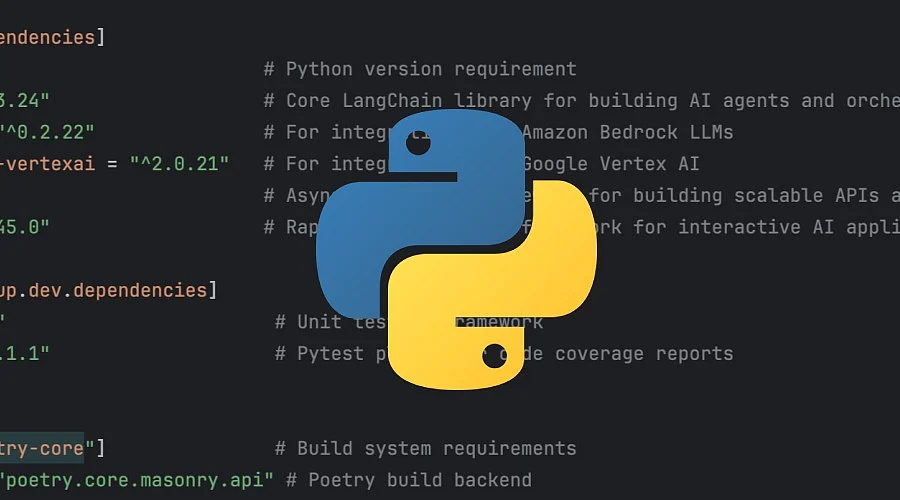Click the "# Unit tes" comment start
The width and height of the screenshot is (900, 500).
pos(330,322)
